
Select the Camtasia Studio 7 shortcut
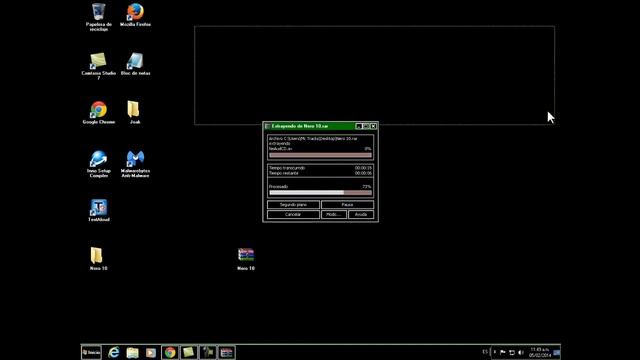98,65
